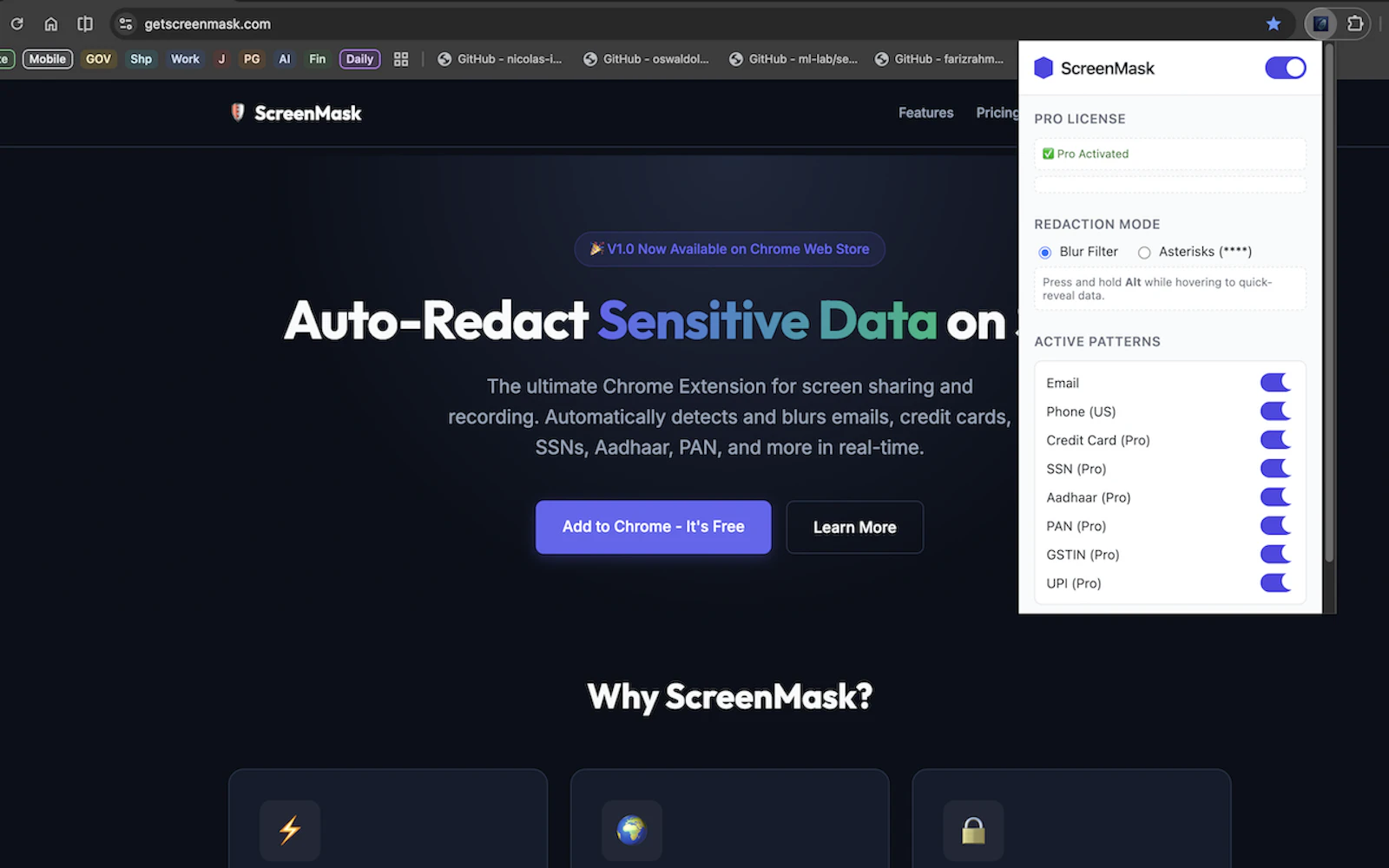Viewport: 1389px width, 868px height.
Task: Reload the page with the refresh icon
Action: 16,23
